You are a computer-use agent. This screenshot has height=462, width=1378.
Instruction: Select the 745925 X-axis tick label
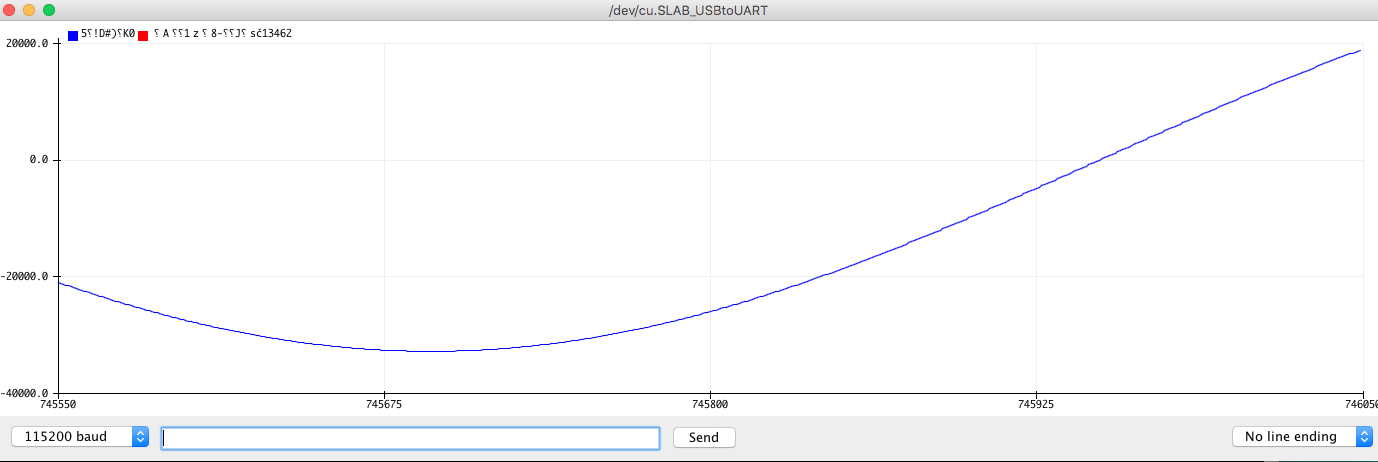tap(1036, 406)
